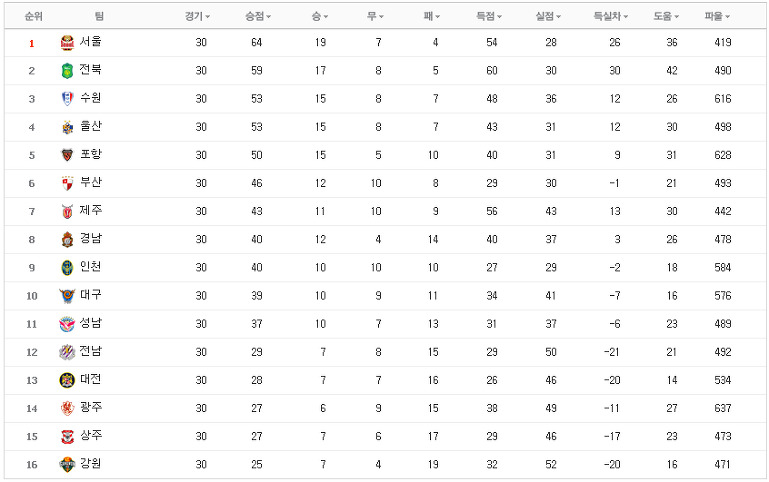The height and width of the screenshot is (482, 769).
Task: Open the 부산 team name link
Action: tap(91, 182)
